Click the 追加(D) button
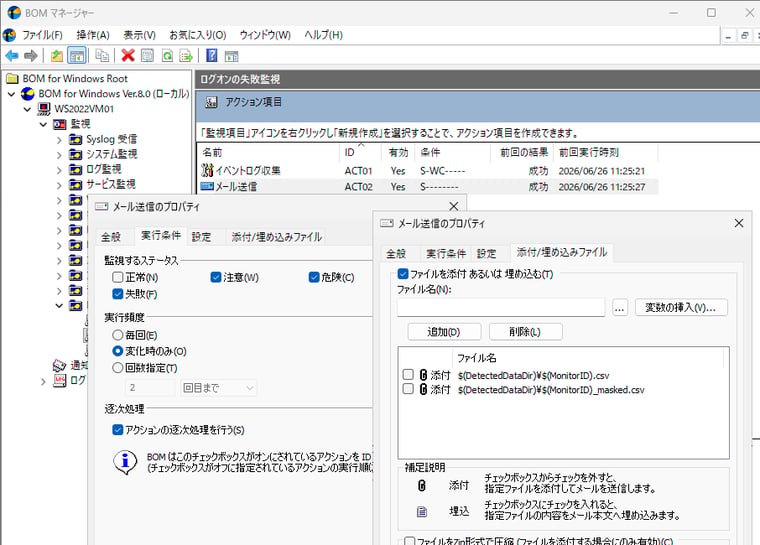The height and width of the screenshot is (545, 760). click(x=444, y=332)
